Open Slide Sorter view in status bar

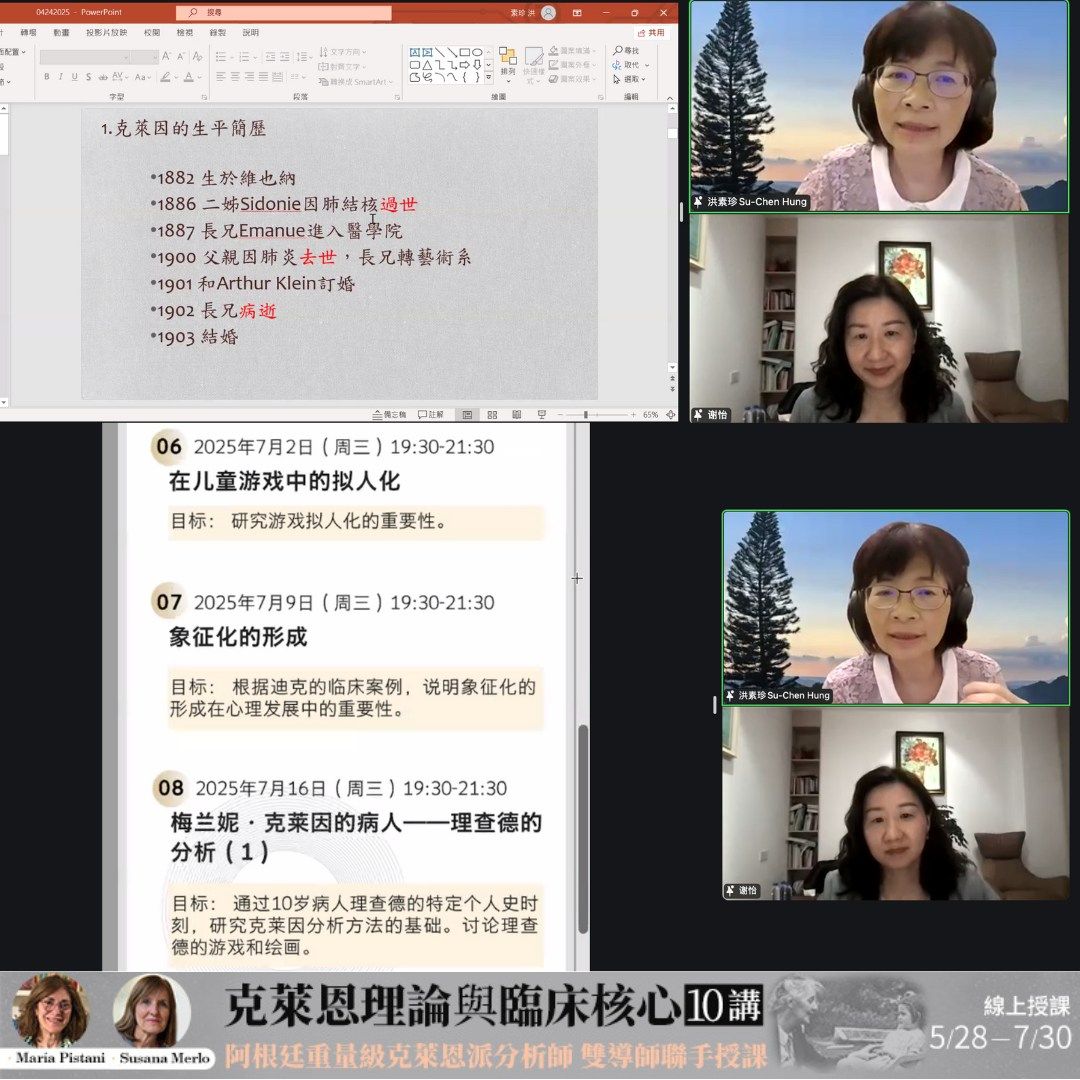tap(492, 414)
